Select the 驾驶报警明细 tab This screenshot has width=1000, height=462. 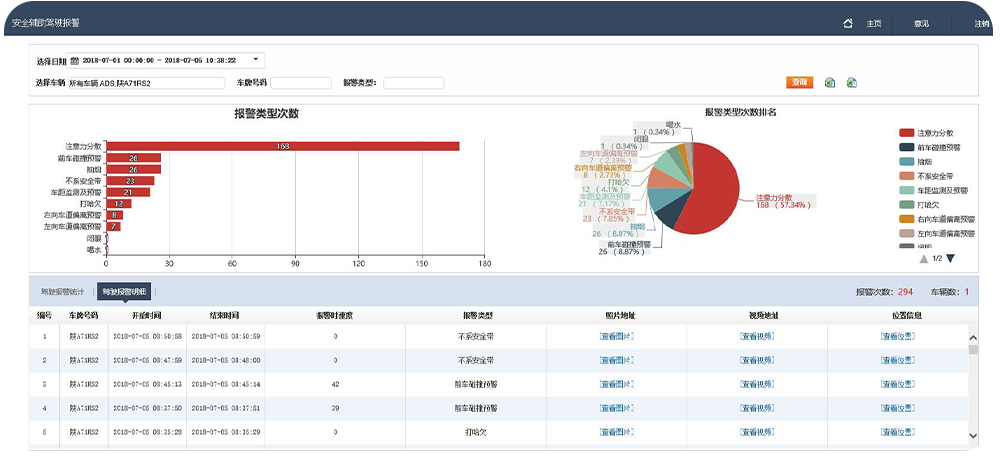tap(125, 292)
